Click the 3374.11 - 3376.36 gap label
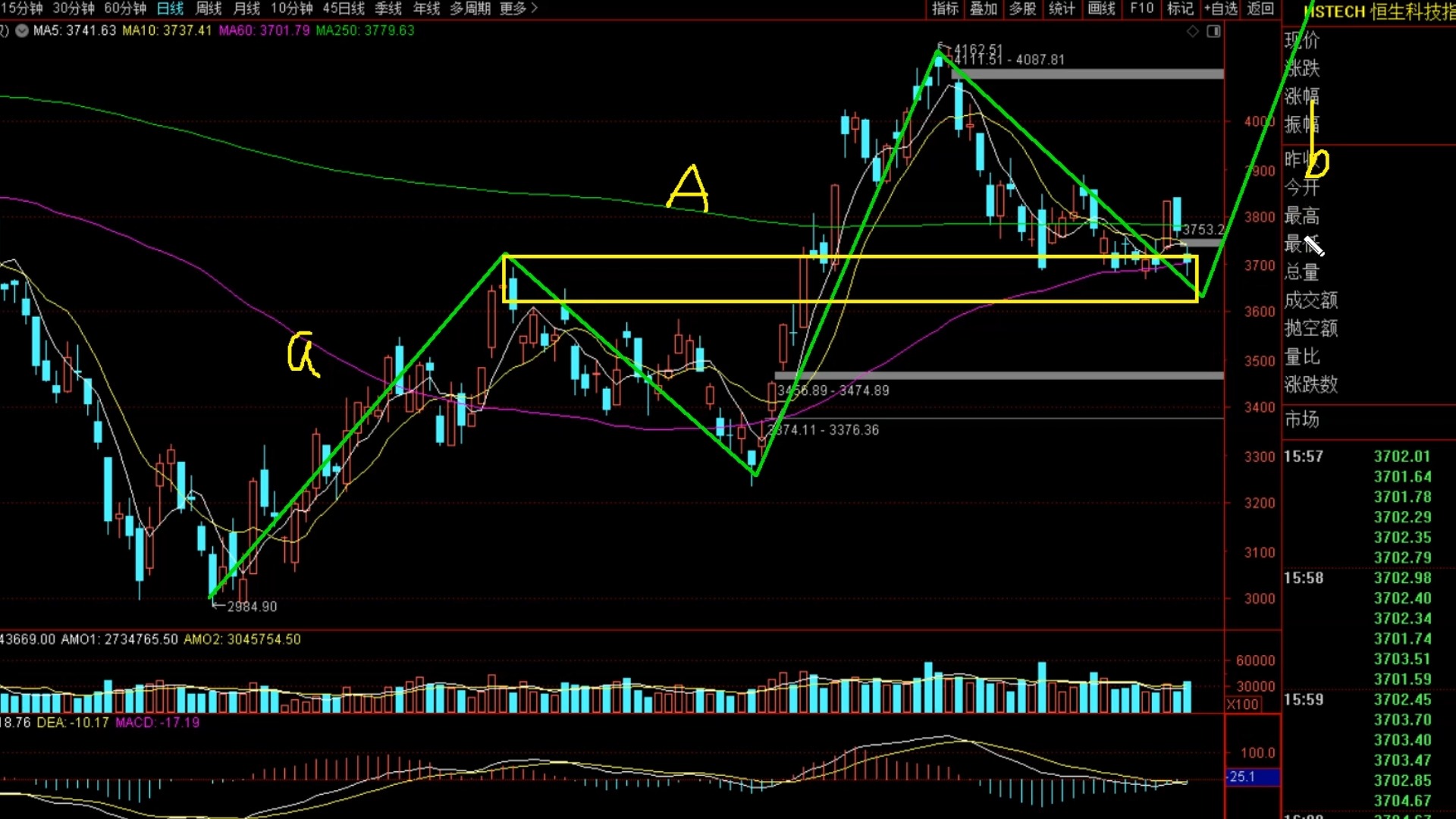Screen dimensions: 1456x819 824,430
